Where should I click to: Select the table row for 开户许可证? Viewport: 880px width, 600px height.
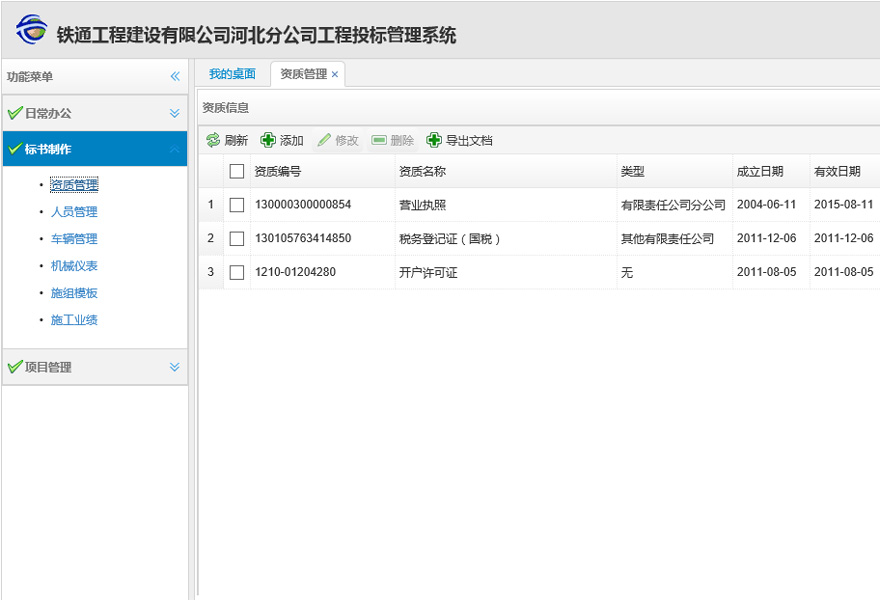(x=450, y=271)
